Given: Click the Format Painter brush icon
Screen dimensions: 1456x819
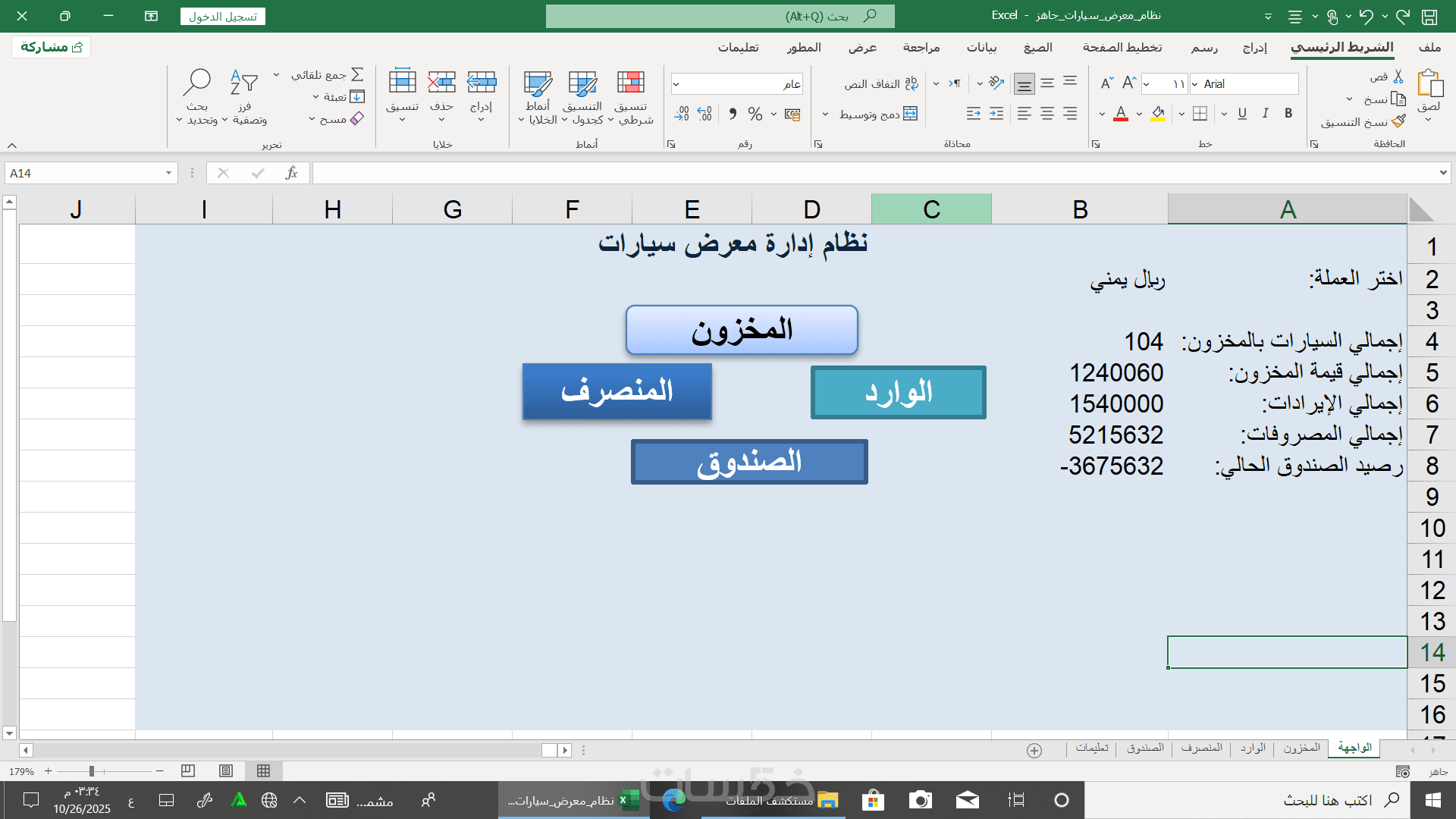Looking at the screenshot, I should (x=1399, y=121).
